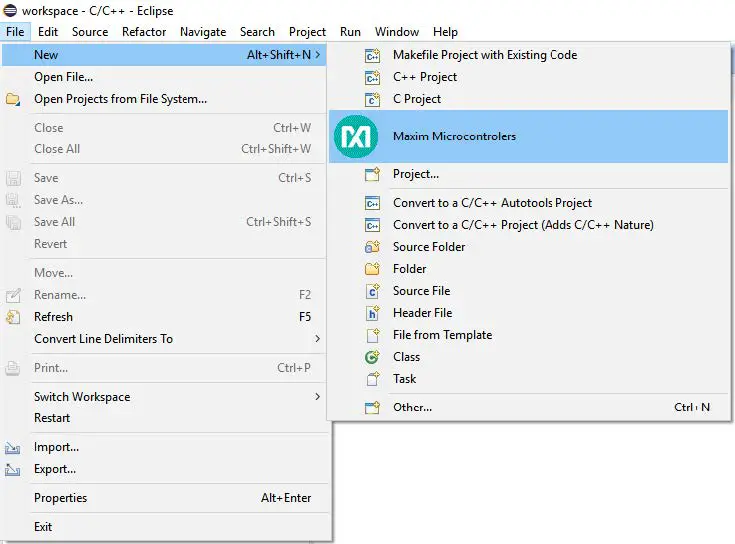Open the Navigate menu
Viewport: 735px width, 544px height.
tap(203, 32)
